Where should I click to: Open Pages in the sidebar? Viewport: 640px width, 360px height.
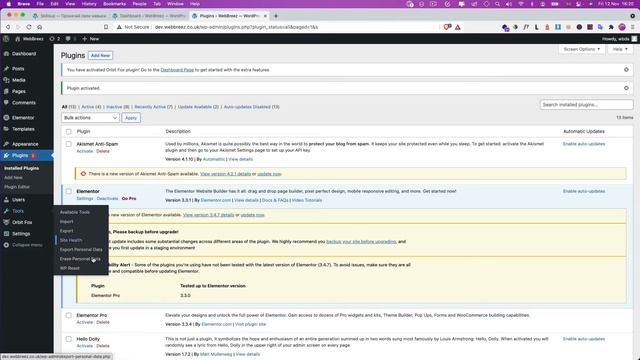click(19, 92)
